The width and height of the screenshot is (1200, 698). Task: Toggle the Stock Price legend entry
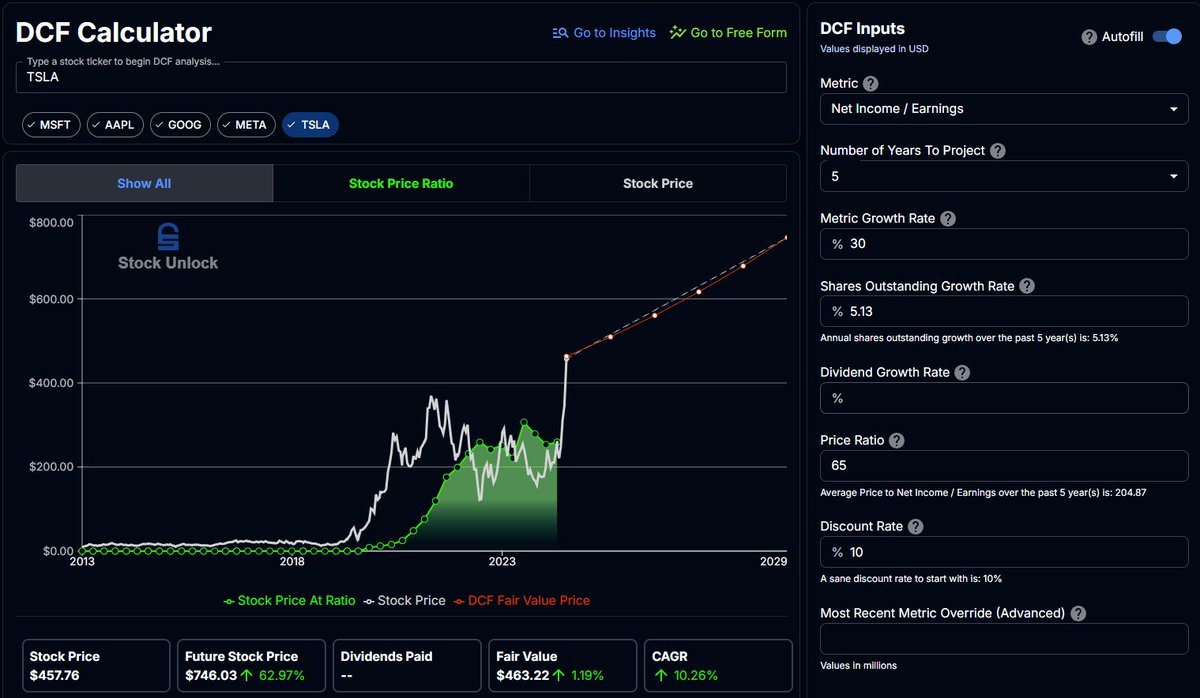[x=404, y=601]
